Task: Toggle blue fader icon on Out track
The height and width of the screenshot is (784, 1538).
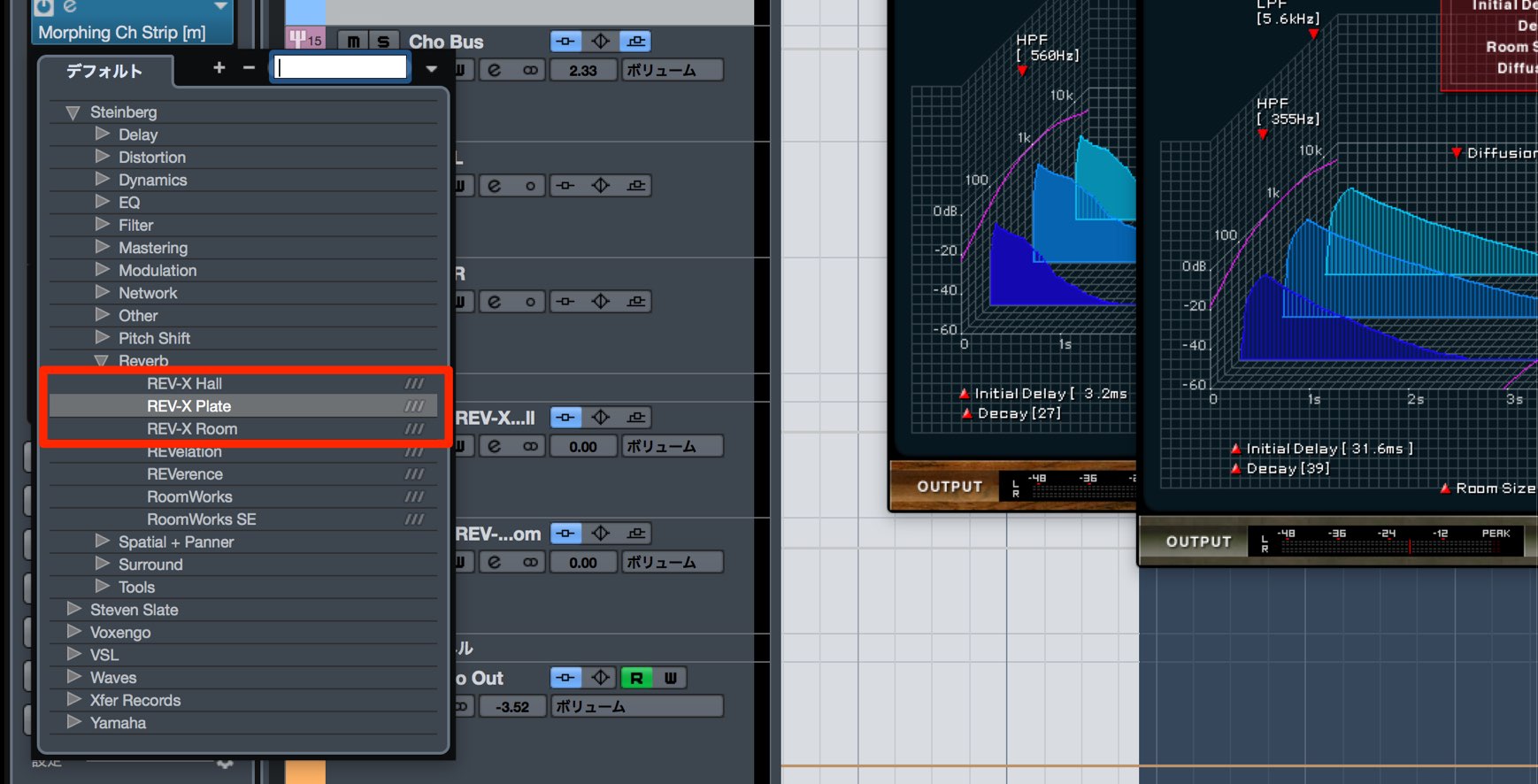Action: point(566,678)
